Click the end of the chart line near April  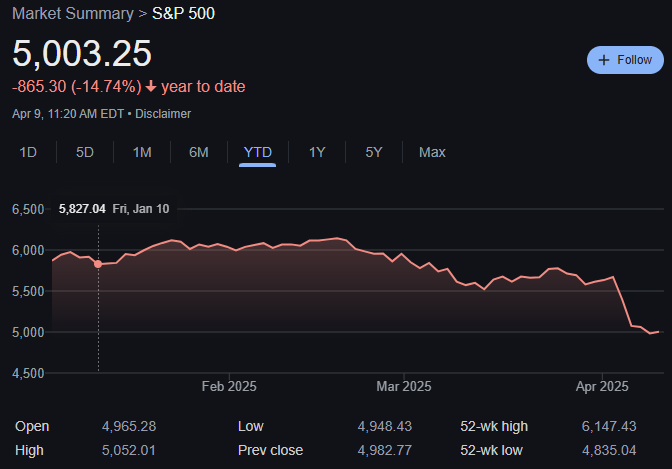point(658,331)
